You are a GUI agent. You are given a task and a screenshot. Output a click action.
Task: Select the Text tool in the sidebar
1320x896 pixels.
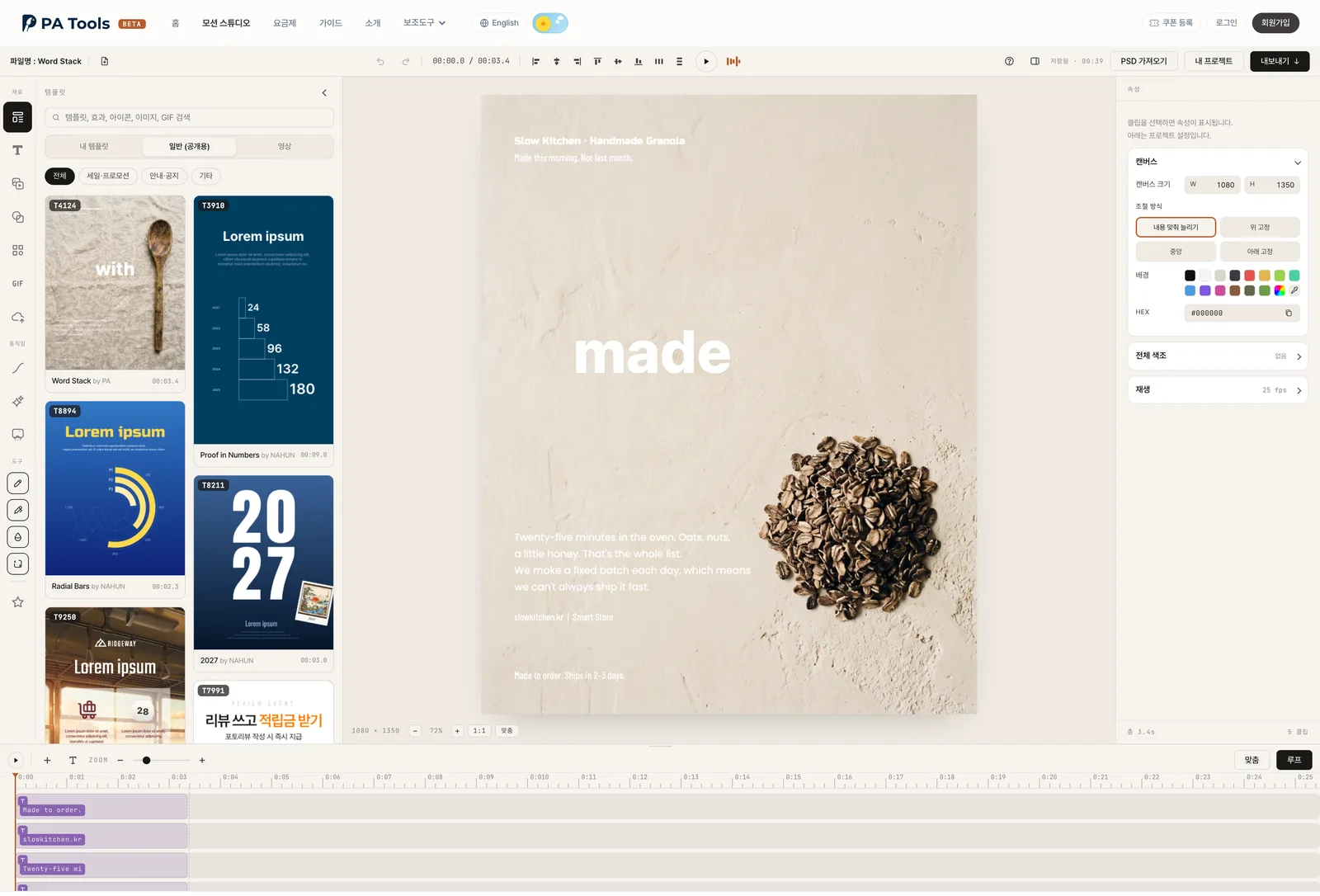pos(17,150)
